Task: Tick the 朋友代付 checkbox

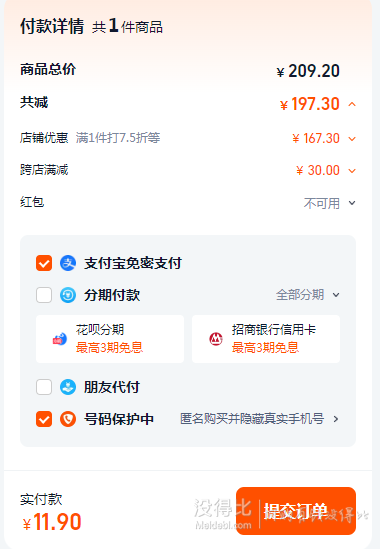Action: [44, 387]
